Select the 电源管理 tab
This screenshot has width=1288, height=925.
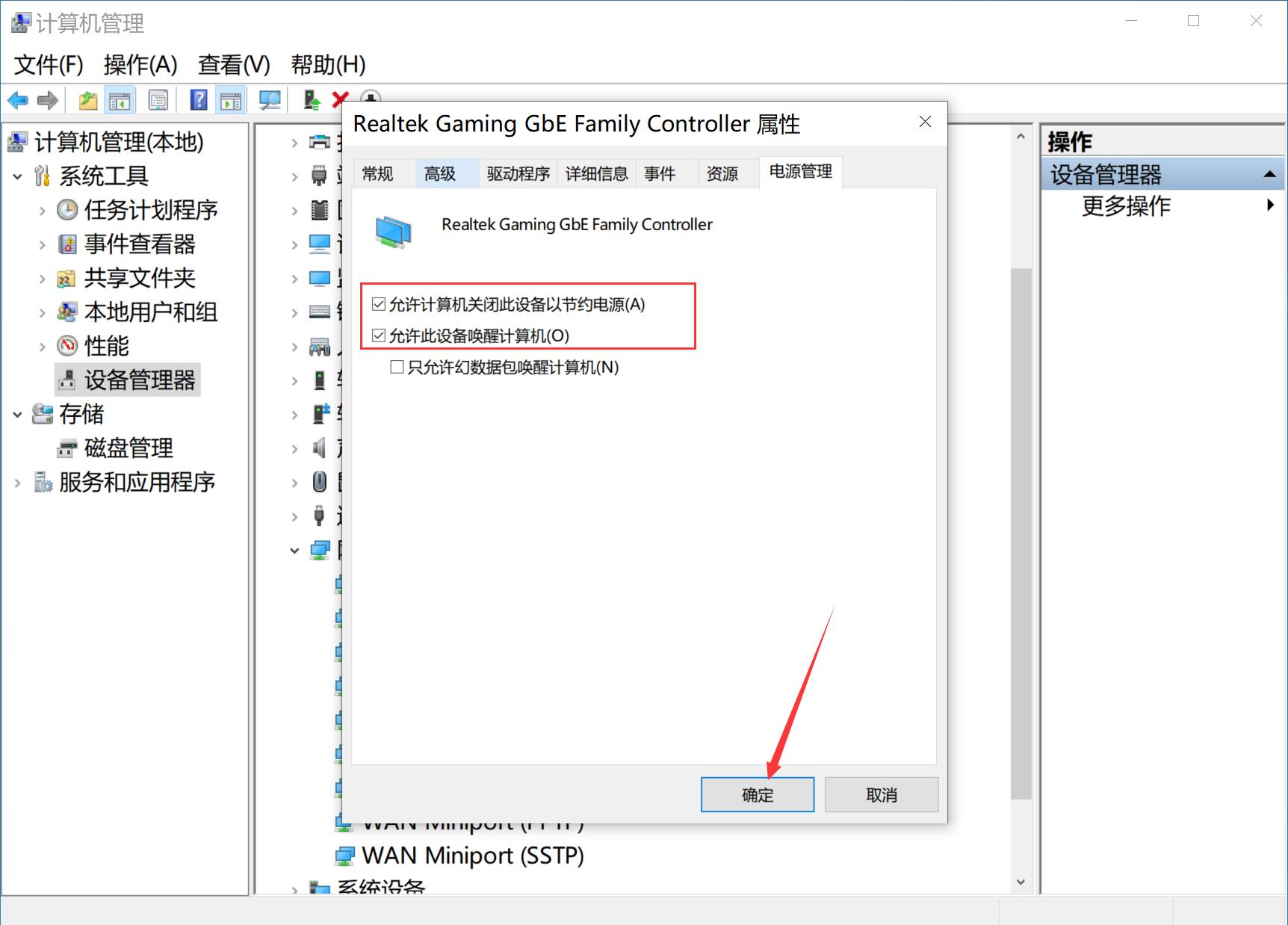click(800, 172)
